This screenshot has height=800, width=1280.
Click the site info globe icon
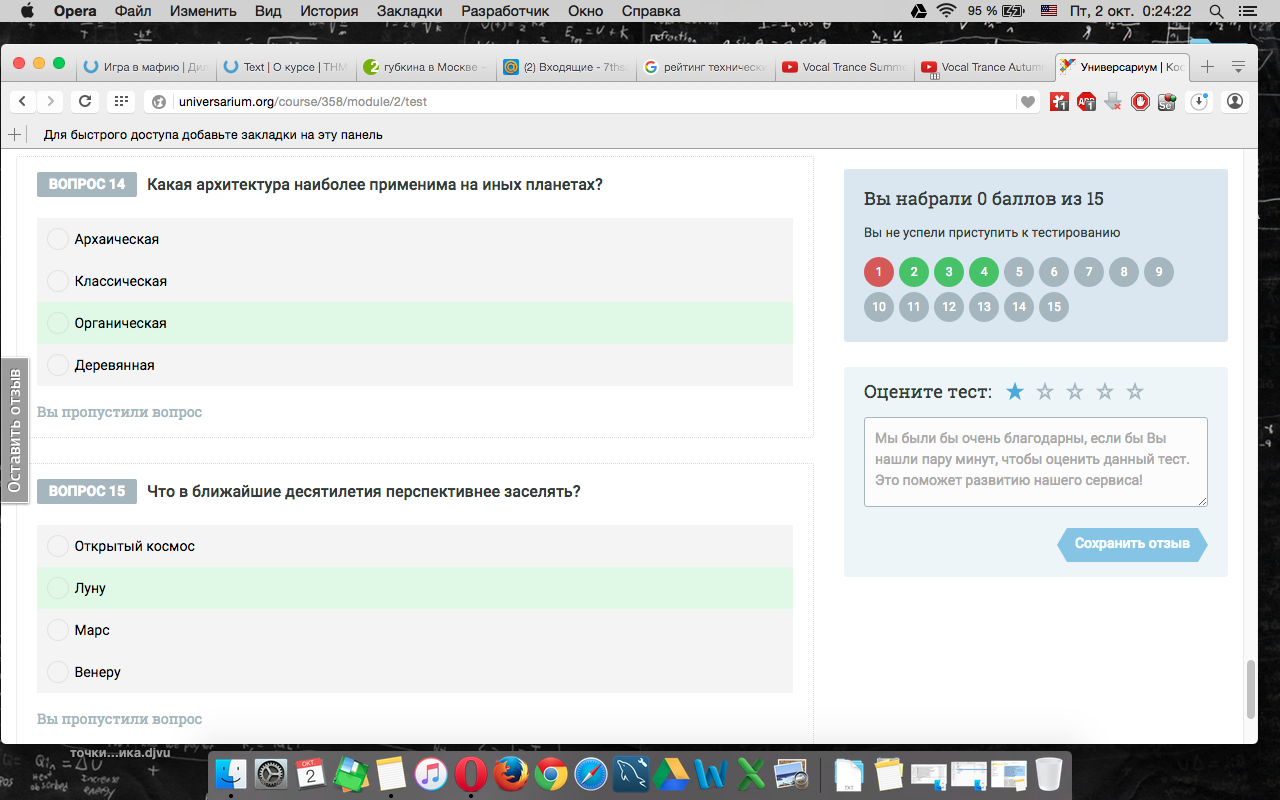159,102
